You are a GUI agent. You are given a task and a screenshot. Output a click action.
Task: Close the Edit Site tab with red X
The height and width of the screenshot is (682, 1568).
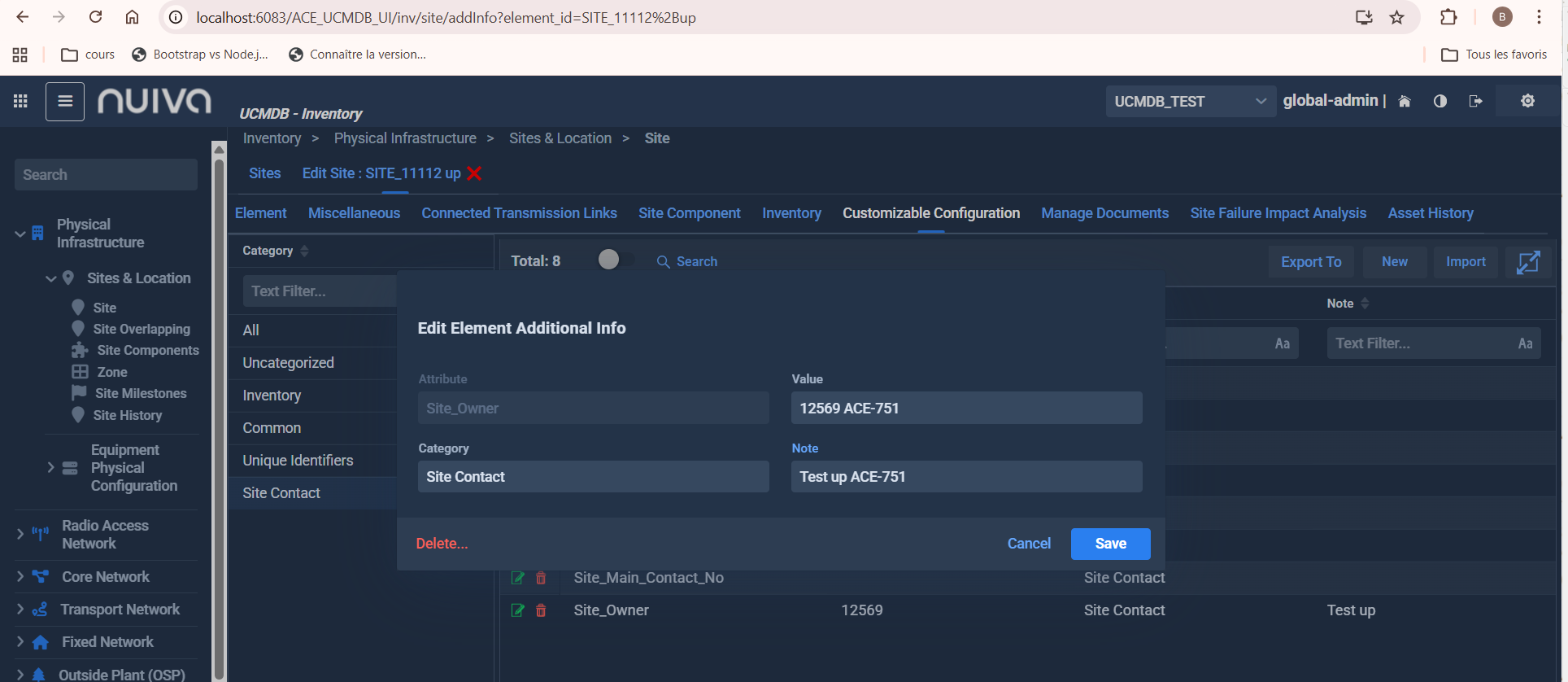tap(475, 173)
